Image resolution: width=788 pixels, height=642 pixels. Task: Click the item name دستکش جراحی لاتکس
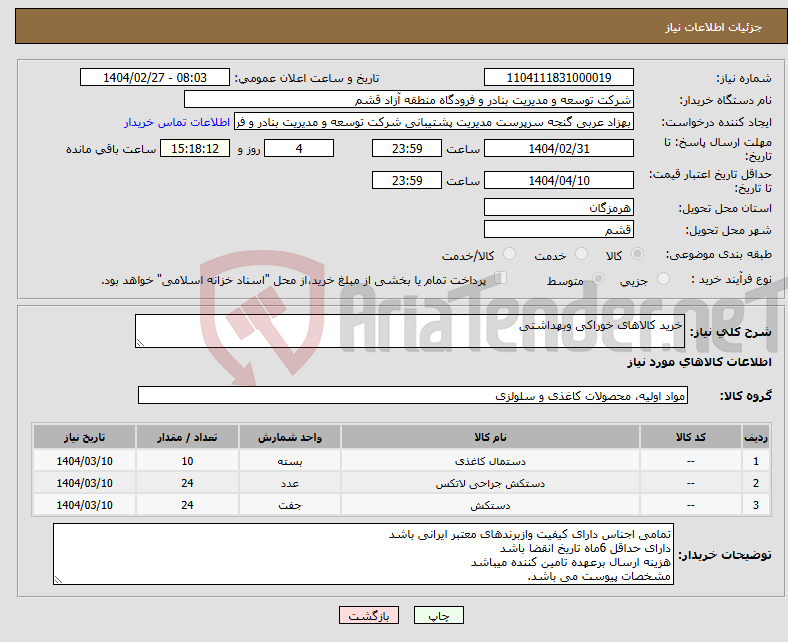pos(490,483)
